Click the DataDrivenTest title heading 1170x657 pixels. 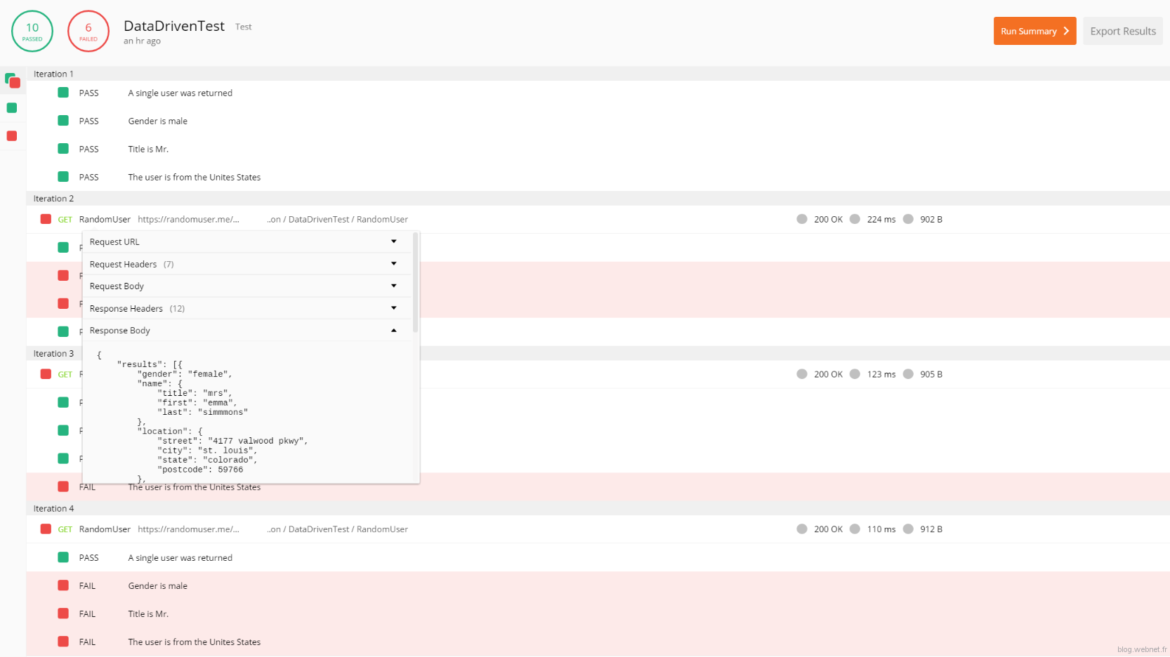coord(173,25)
